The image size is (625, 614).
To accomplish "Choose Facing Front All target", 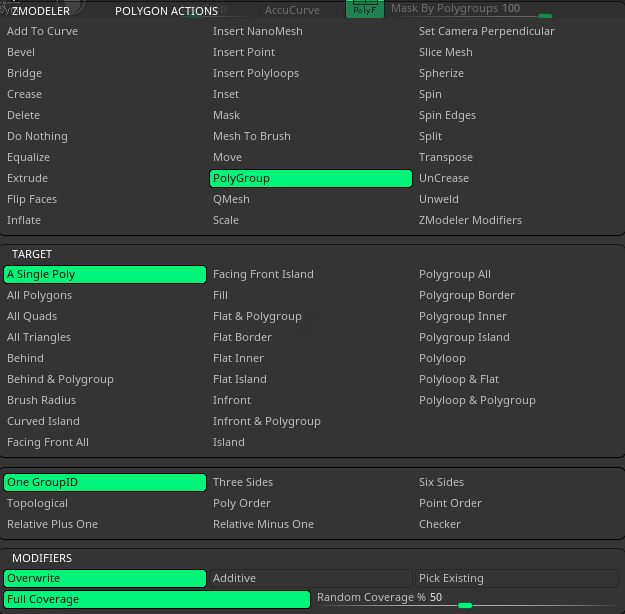I will pos(48,442).
